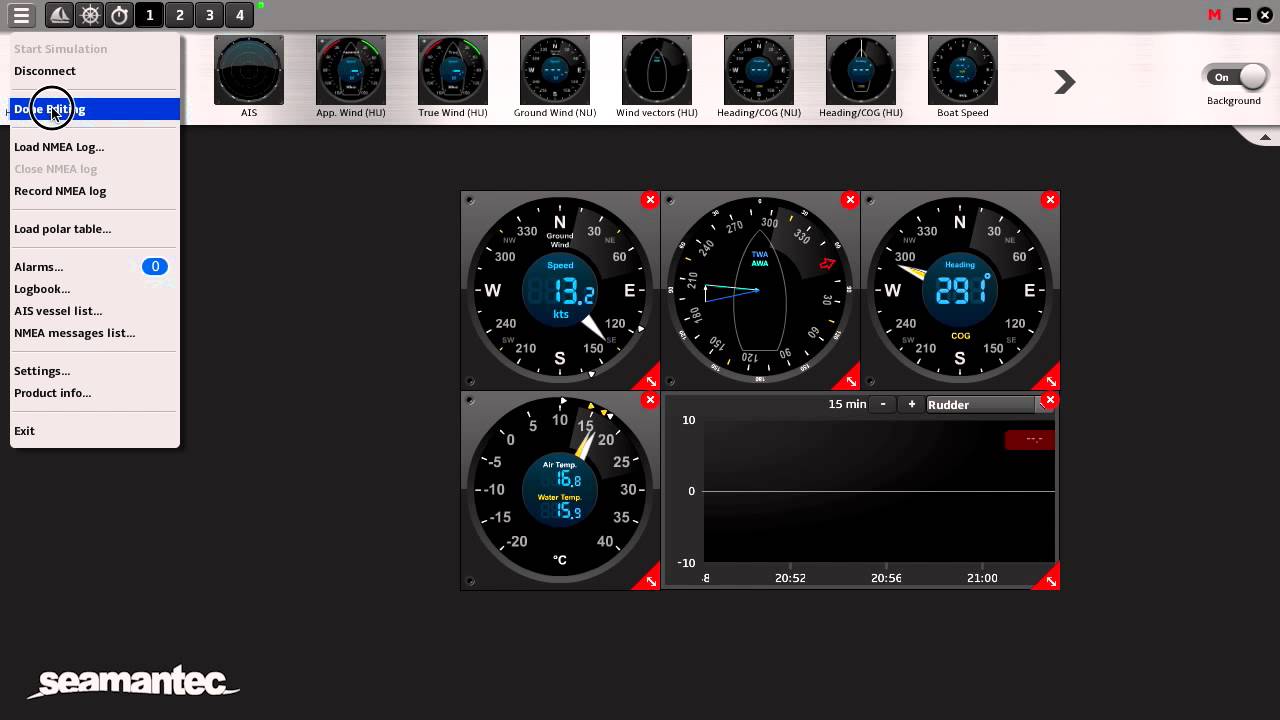Screen dimensions: 1280x720
Task: Click the 16.8 Air Temp. value
Action: 568,480
